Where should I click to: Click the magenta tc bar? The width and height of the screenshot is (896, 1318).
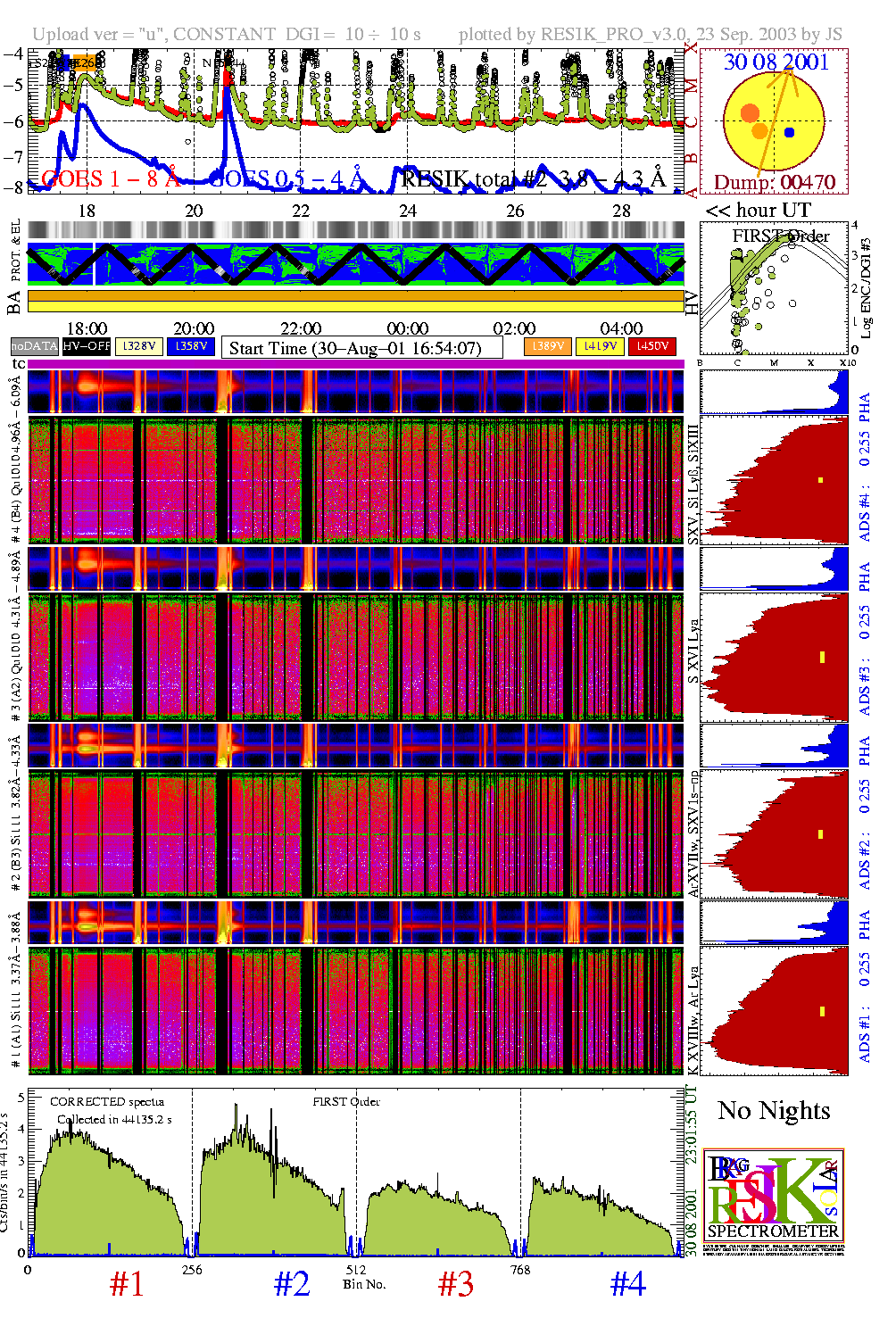355,364
